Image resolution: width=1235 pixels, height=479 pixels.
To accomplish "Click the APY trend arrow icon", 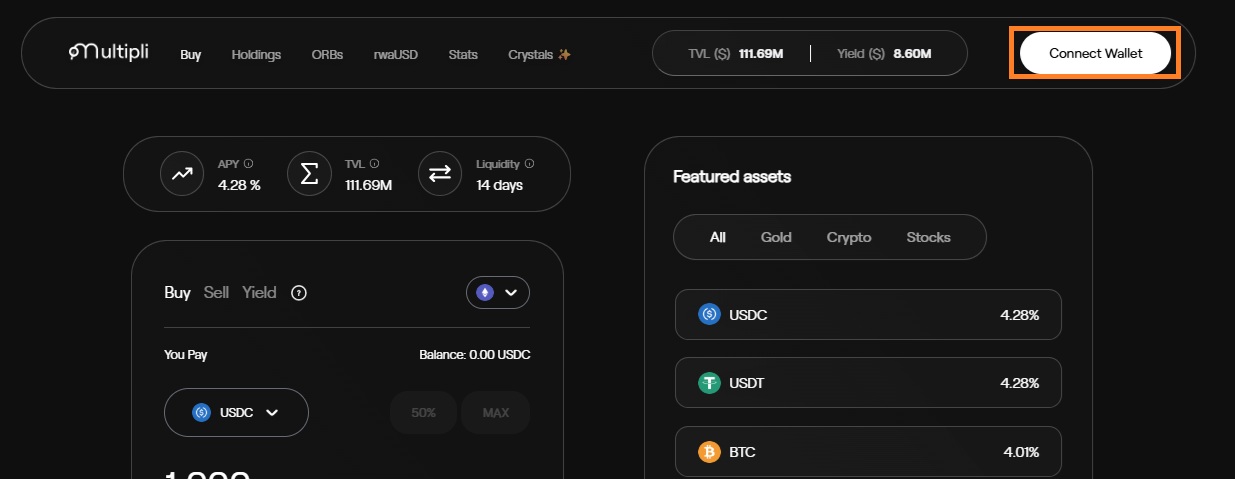I will 181,174.
